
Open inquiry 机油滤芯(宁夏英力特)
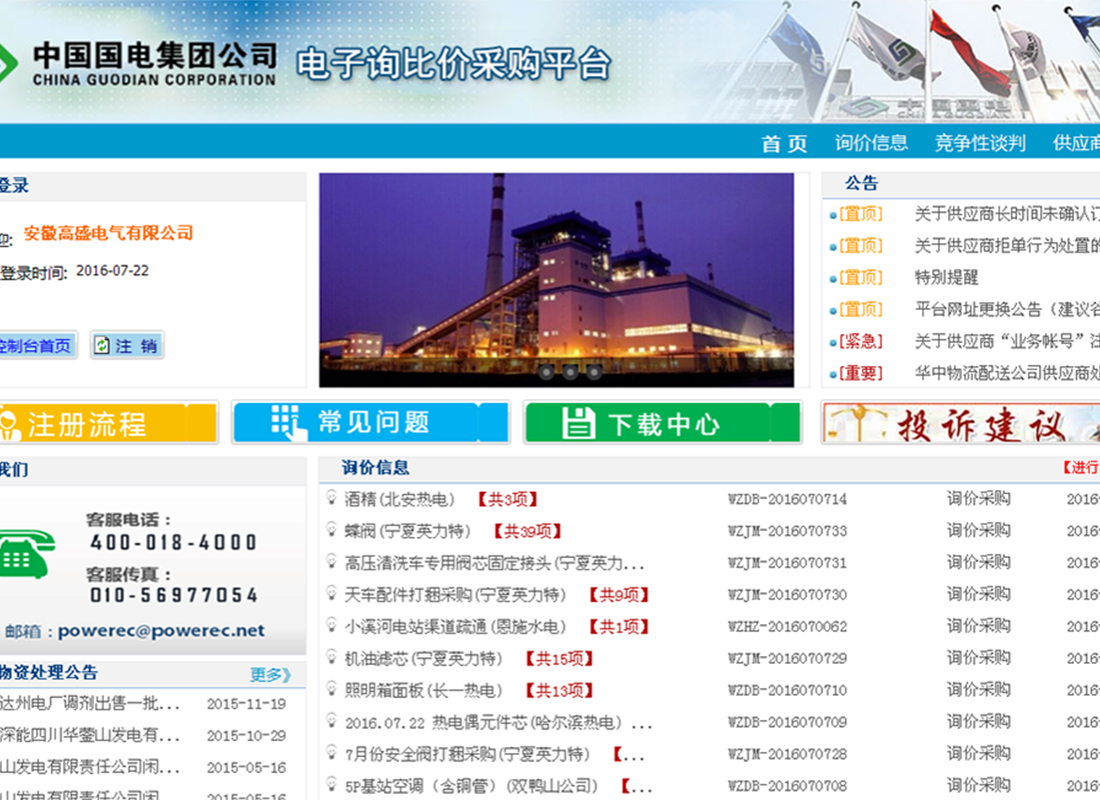point(423,659)
